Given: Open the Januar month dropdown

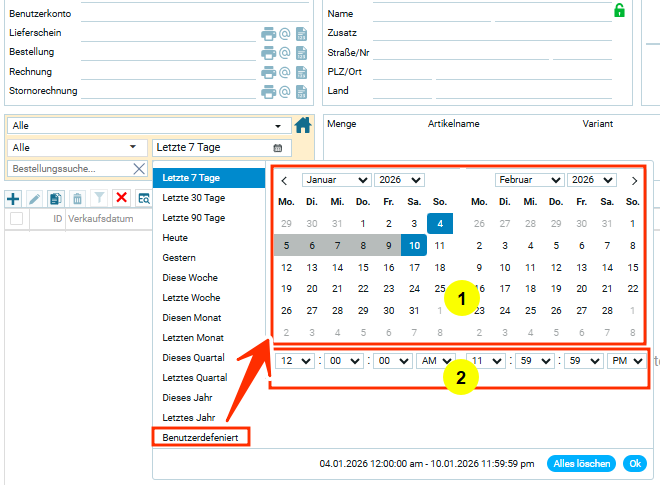Looking at the screenshot, I should [x=333, y=180].
